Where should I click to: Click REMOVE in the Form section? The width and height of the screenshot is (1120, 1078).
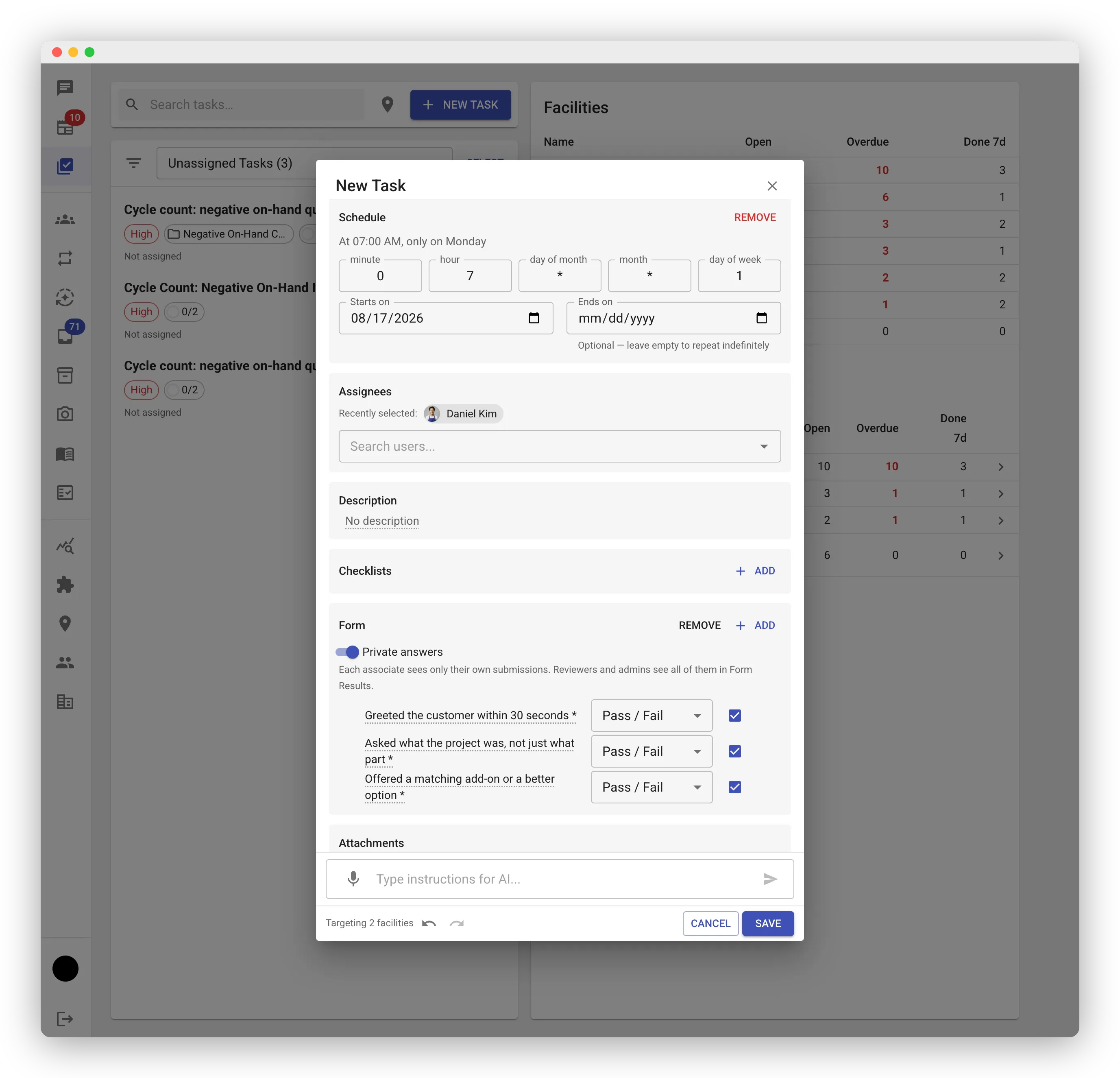point(699,625)
